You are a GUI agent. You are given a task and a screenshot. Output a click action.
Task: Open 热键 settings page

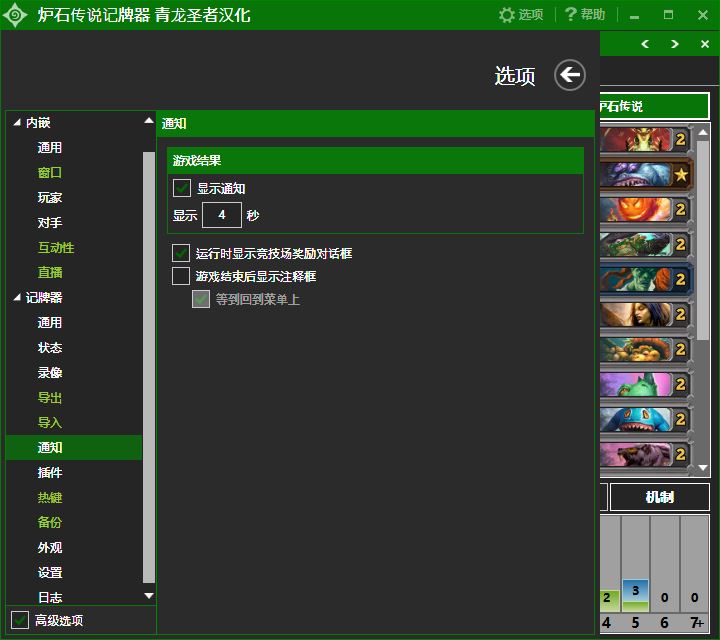tap(50, 497)
